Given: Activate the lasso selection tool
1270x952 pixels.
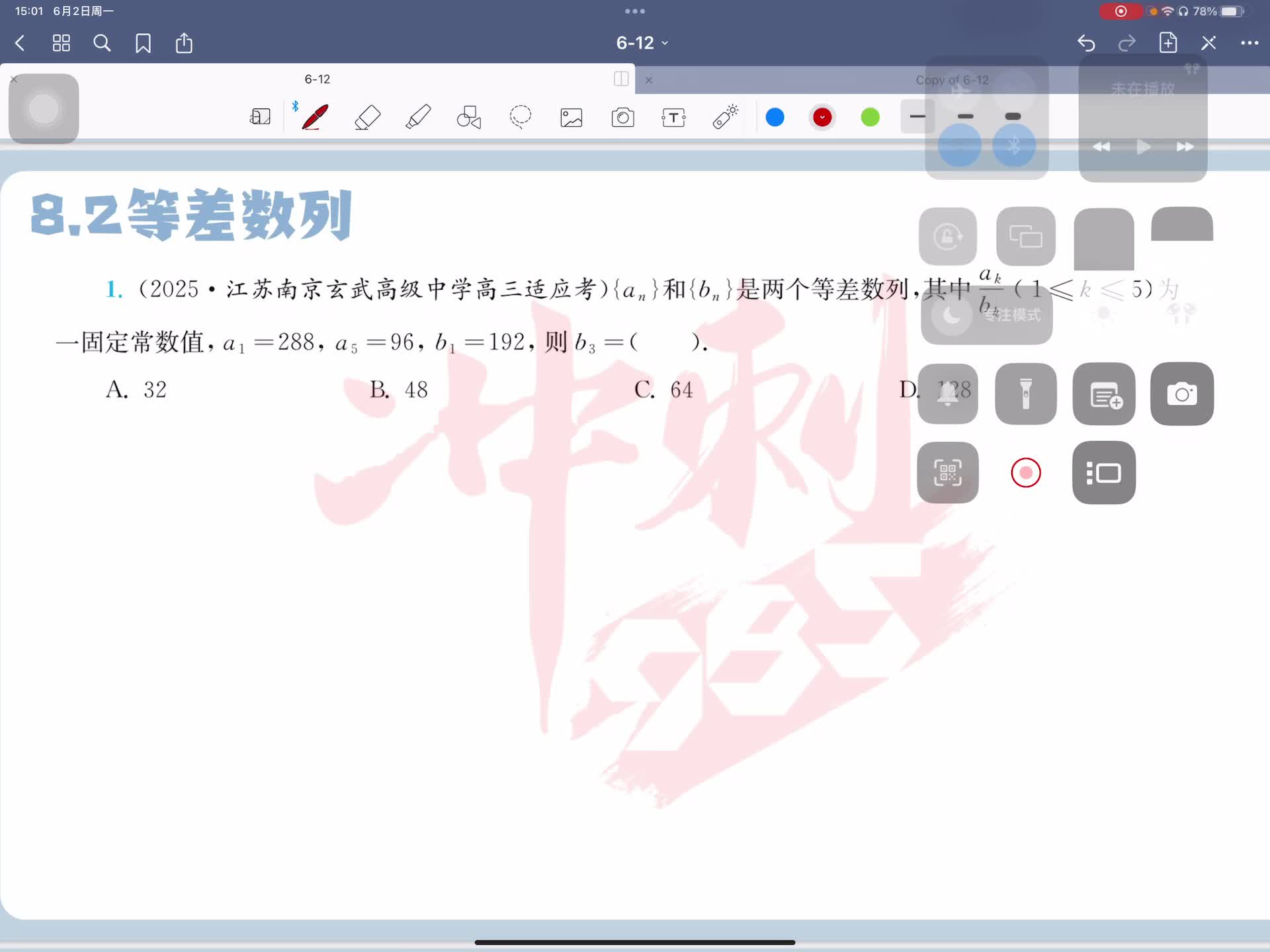Looking at the screenshot, I should click(x=521, y=118).
